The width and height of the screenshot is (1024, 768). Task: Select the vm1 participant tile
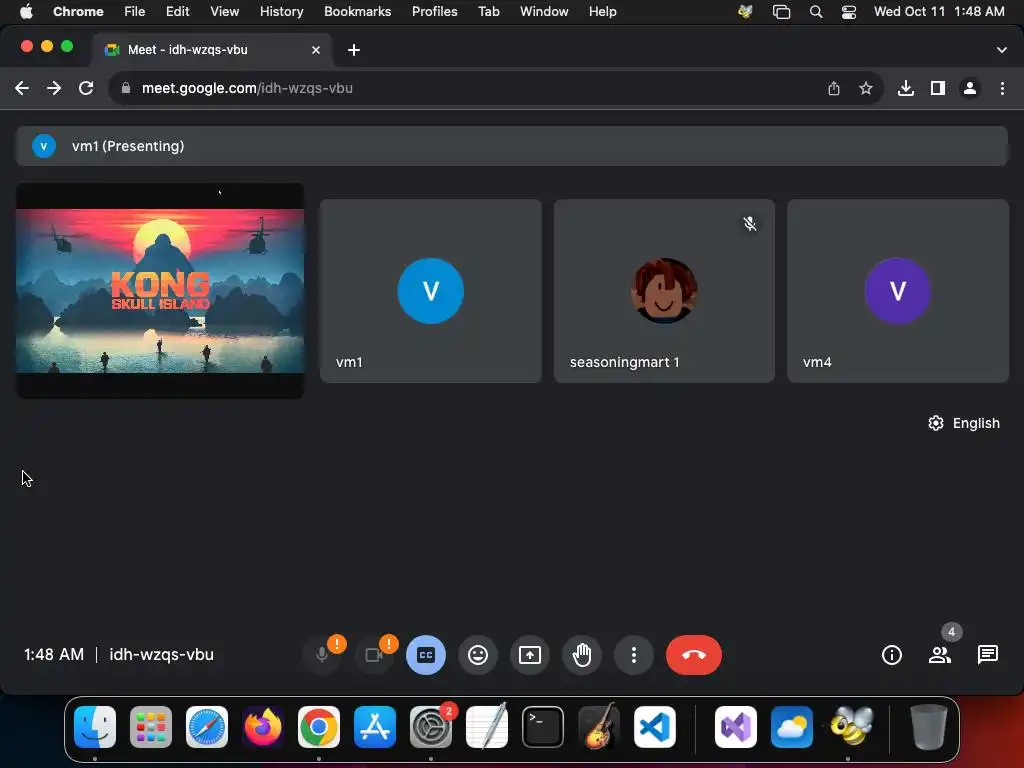pos(430,291)
